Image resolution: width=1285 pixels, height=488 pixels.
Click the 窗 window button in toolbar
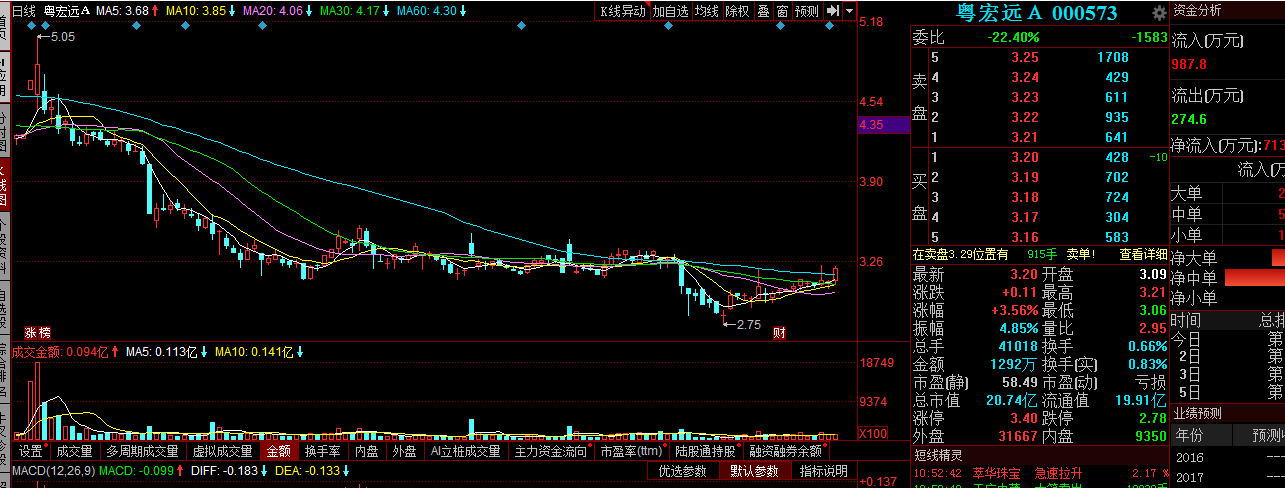[x=782, y=11]
